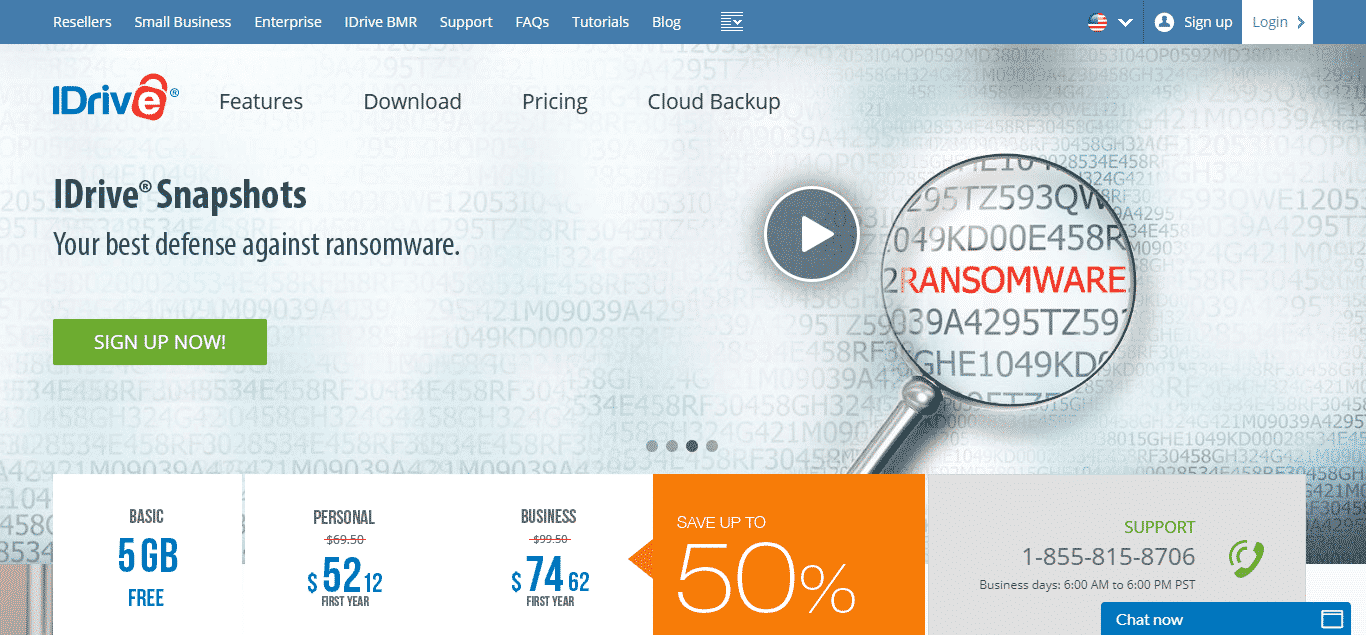
Task: Open the Resellers link
Action: (x=82, y=22)
